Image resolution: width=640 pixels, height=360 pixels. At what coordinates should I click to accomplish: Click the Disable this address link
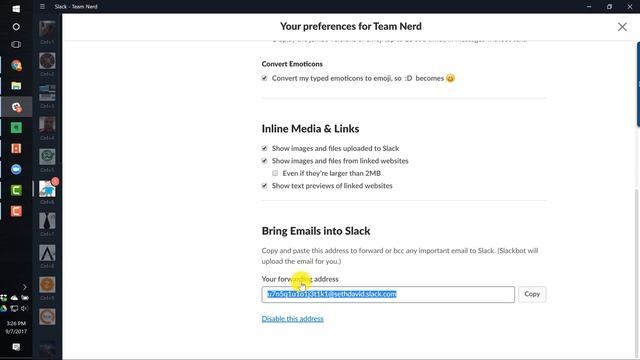pyautogui.click(x=293, y=319)
